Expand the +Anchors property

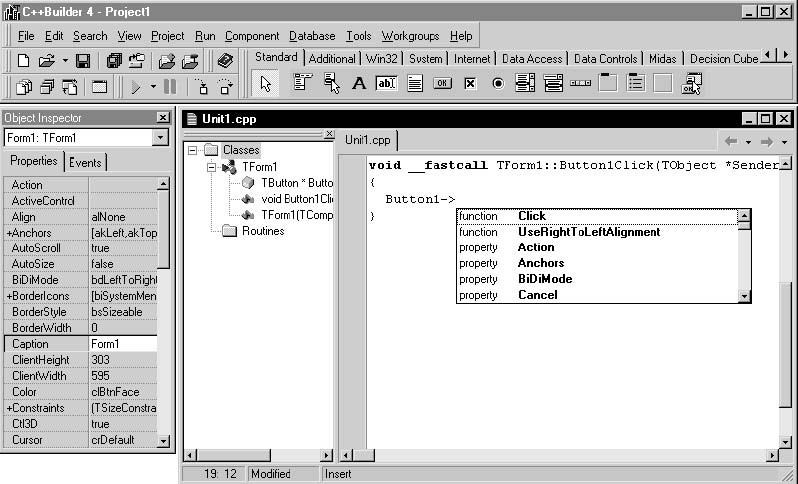pyautogui.click(x=9, y=233)
